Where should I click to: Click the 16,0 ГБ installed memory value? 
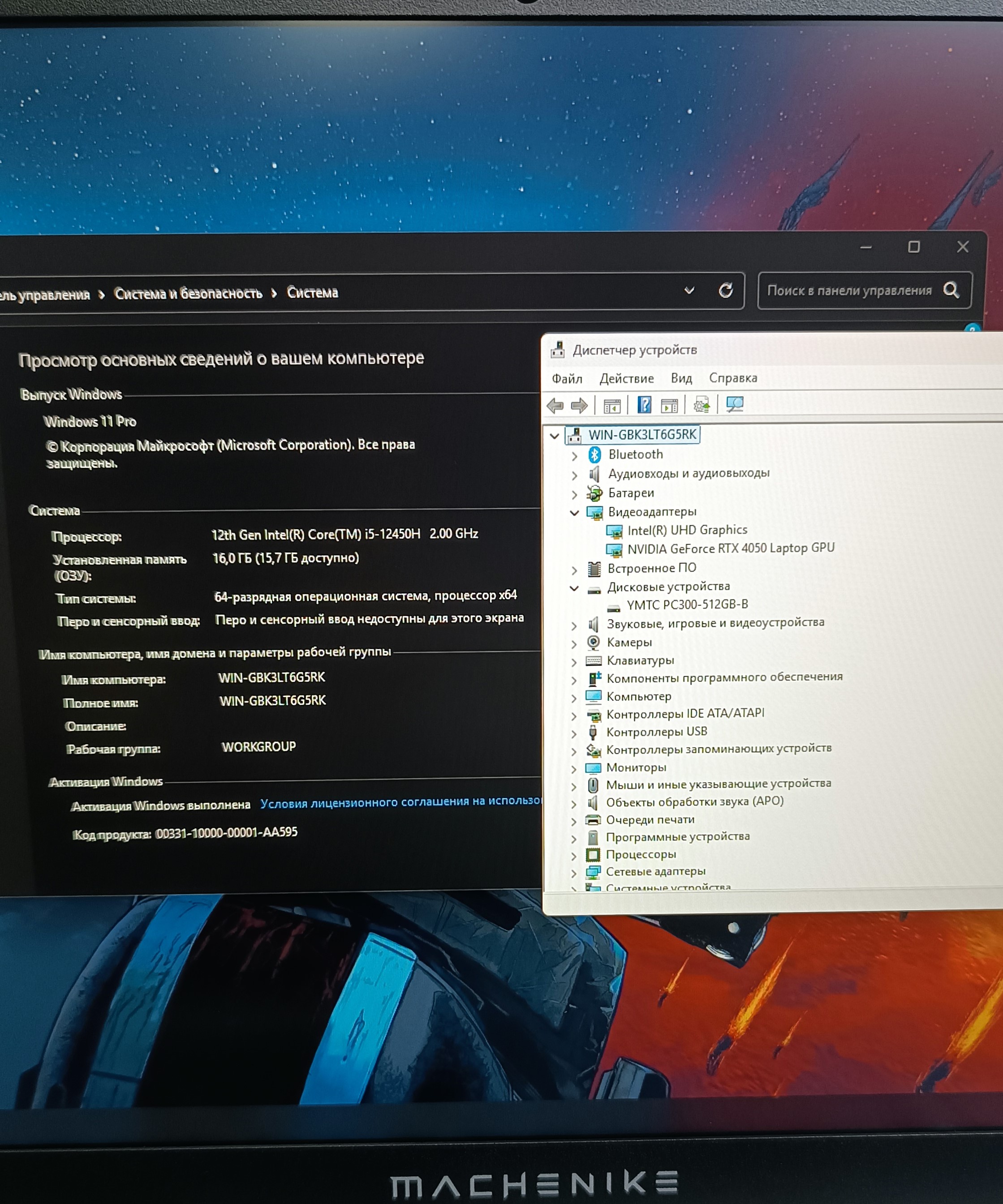(286, 558)
